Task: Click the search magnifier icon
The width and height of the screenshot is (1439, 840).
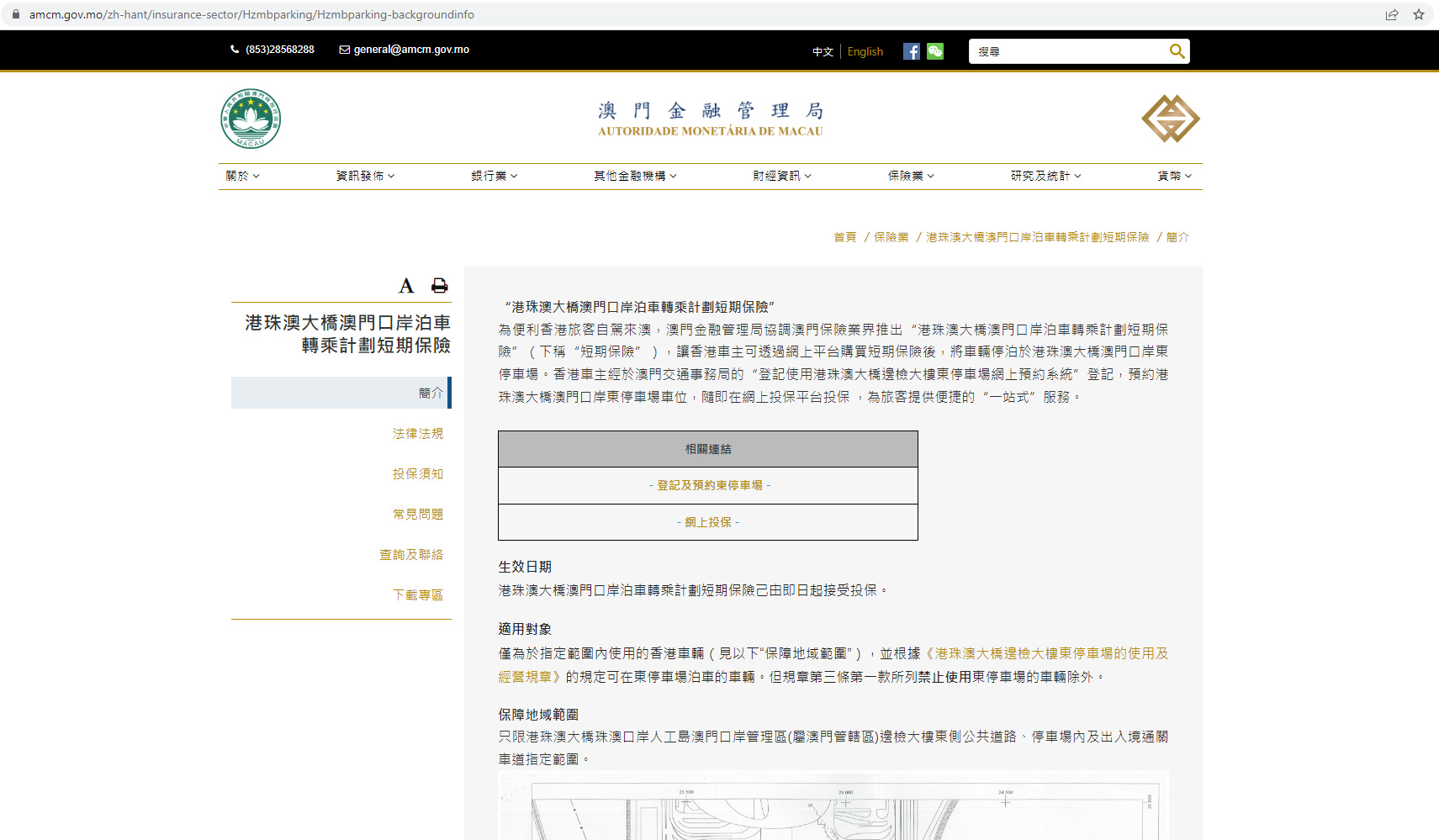Action: 1177,51
